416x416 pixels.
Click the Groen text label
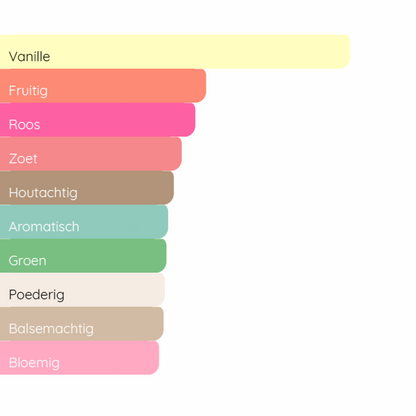27,261
